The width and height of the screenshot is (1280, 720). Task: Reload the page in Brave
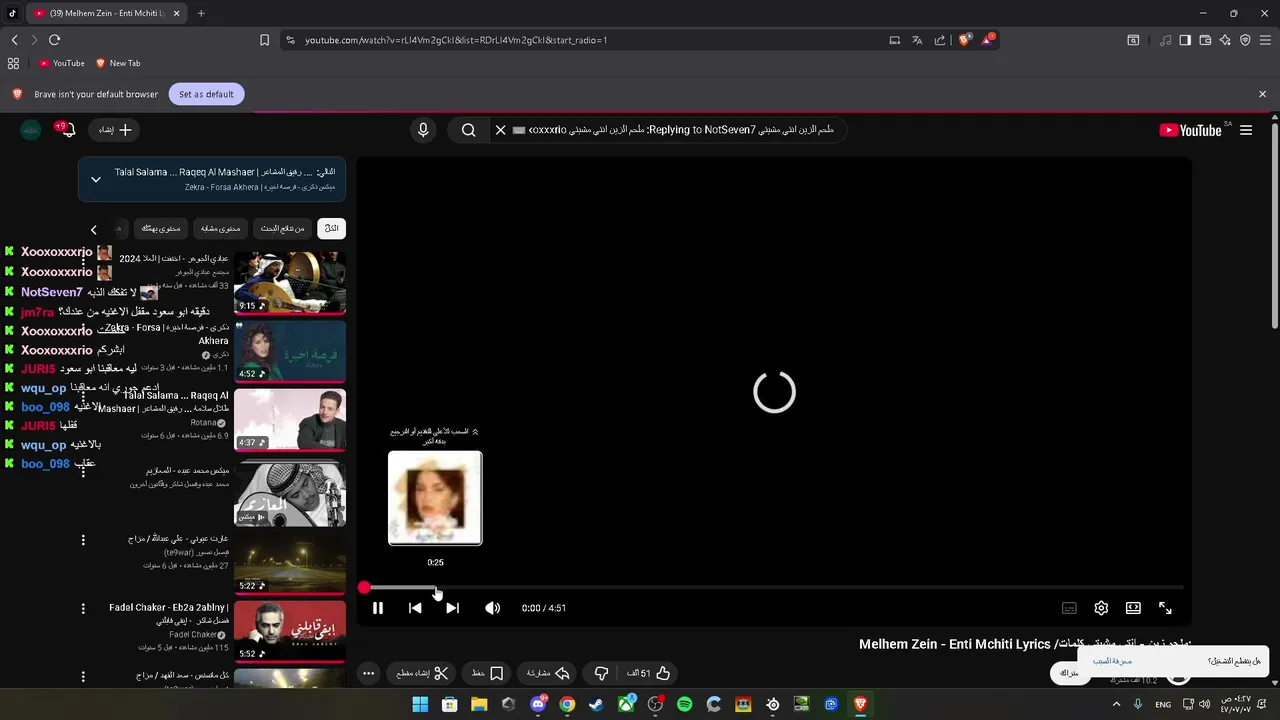tap(54, 40)
